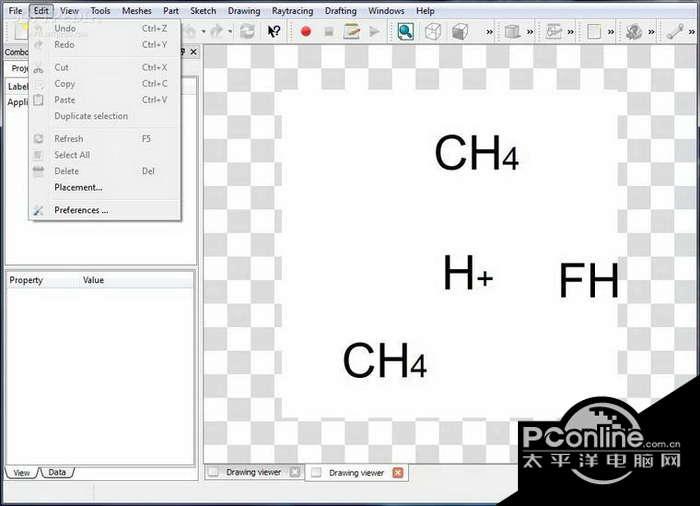Select the axonometric wireframe cube icon
The image size is (700, 506).
point(433,31)
